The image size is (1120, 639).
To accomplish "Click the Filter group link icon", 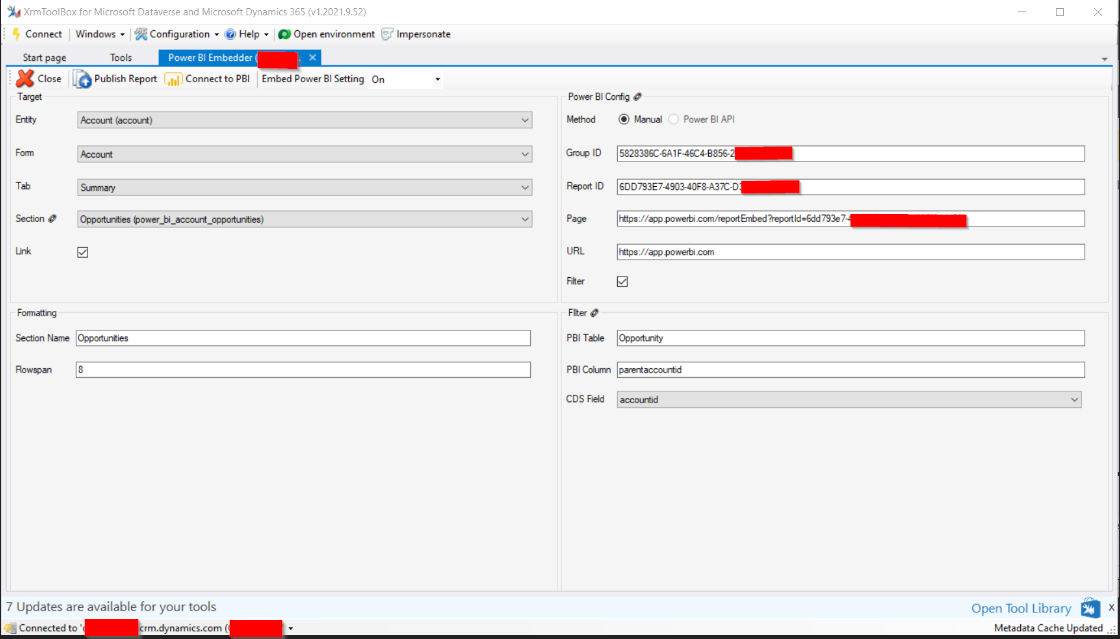I will (594, 312).
